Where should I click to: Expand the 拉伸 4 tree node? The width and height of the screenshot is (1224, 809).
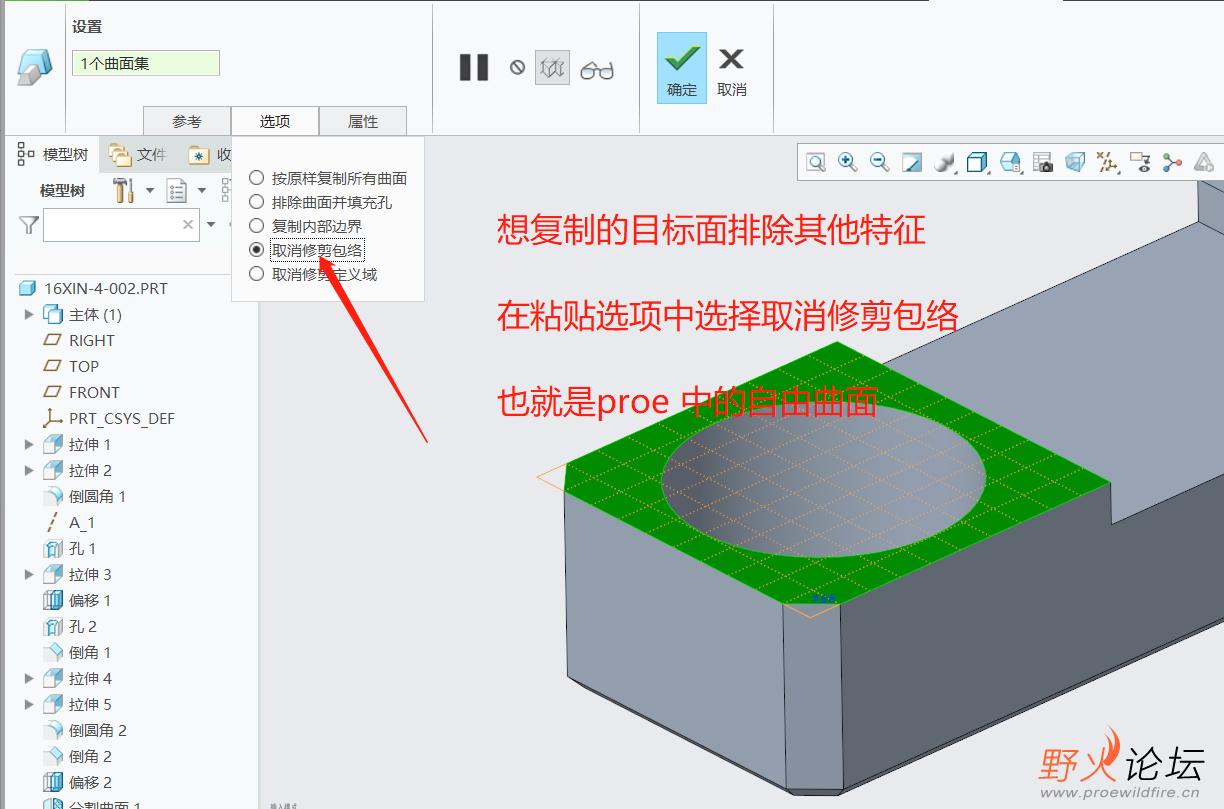coord(29,678)
